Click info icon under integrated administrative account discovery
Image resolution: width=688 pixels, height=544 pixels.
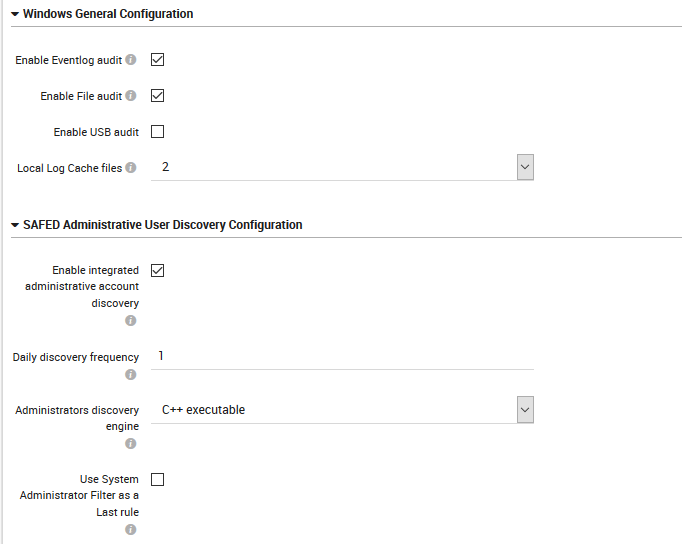(x=131, y=321)
